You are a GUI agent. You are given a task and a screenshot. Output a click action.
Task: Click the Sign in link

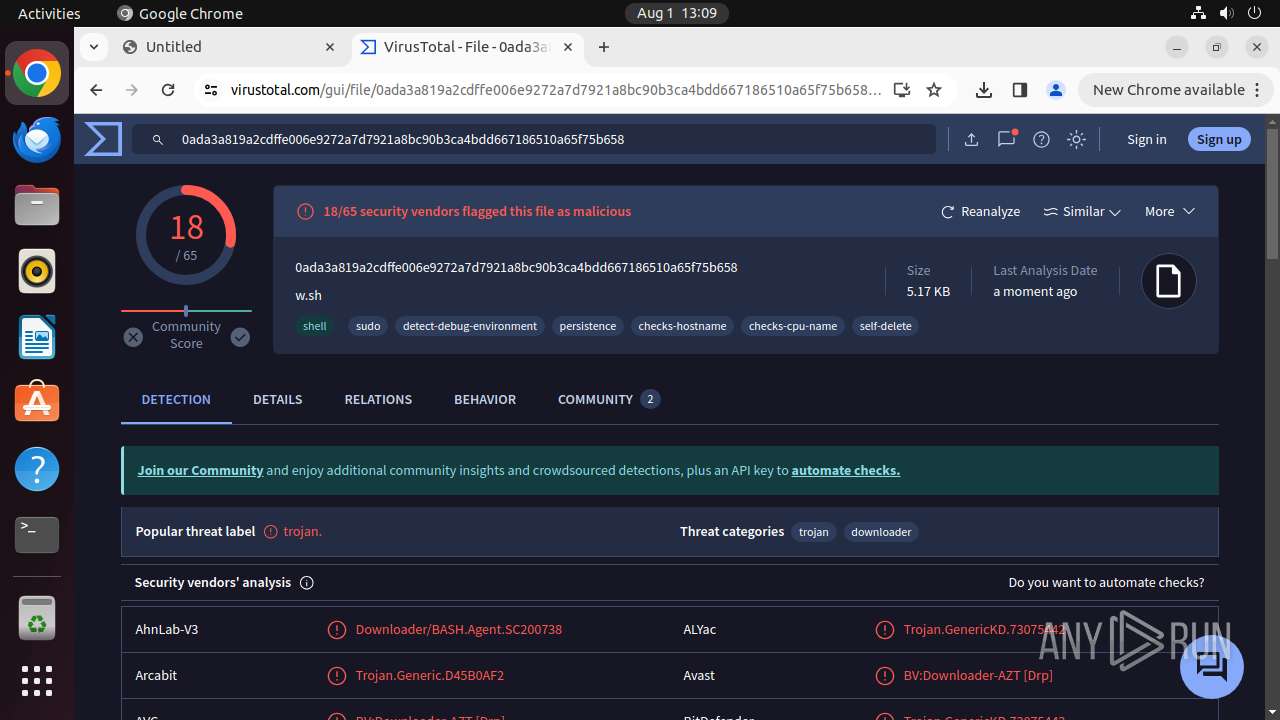point(1147,140)
